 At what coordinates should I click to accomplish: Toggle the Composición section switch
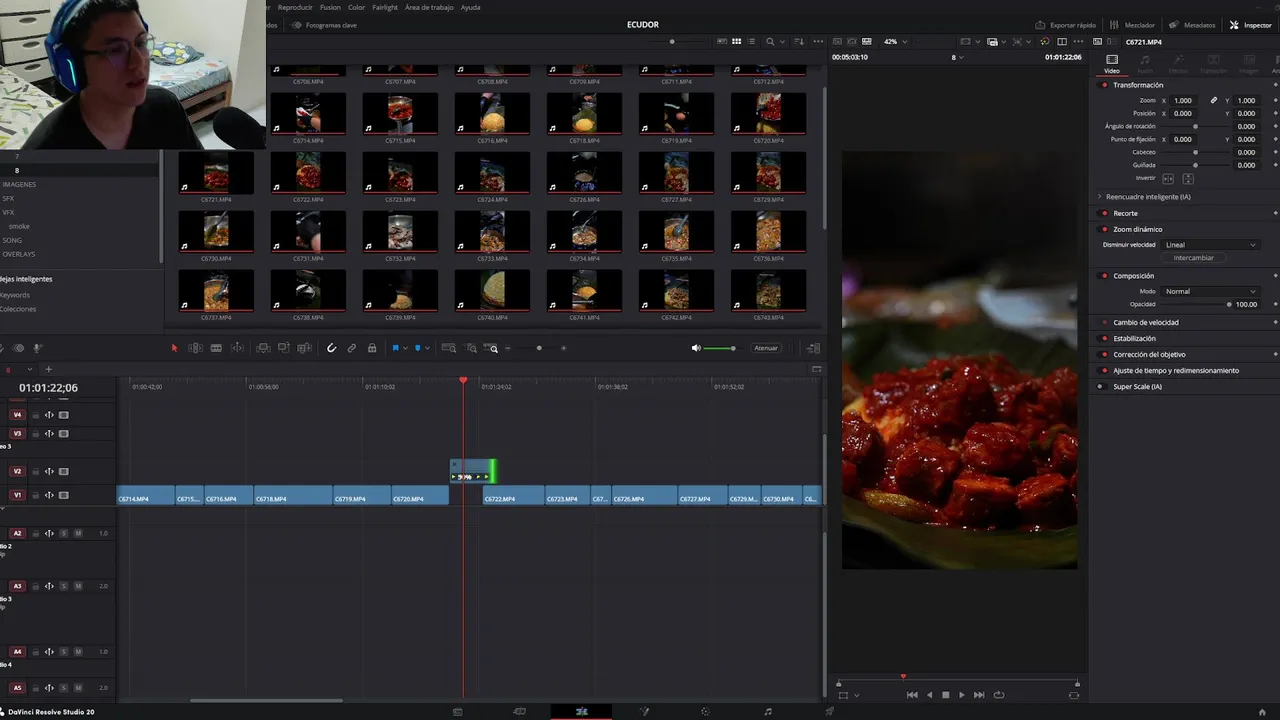[x=1104, y=276]
